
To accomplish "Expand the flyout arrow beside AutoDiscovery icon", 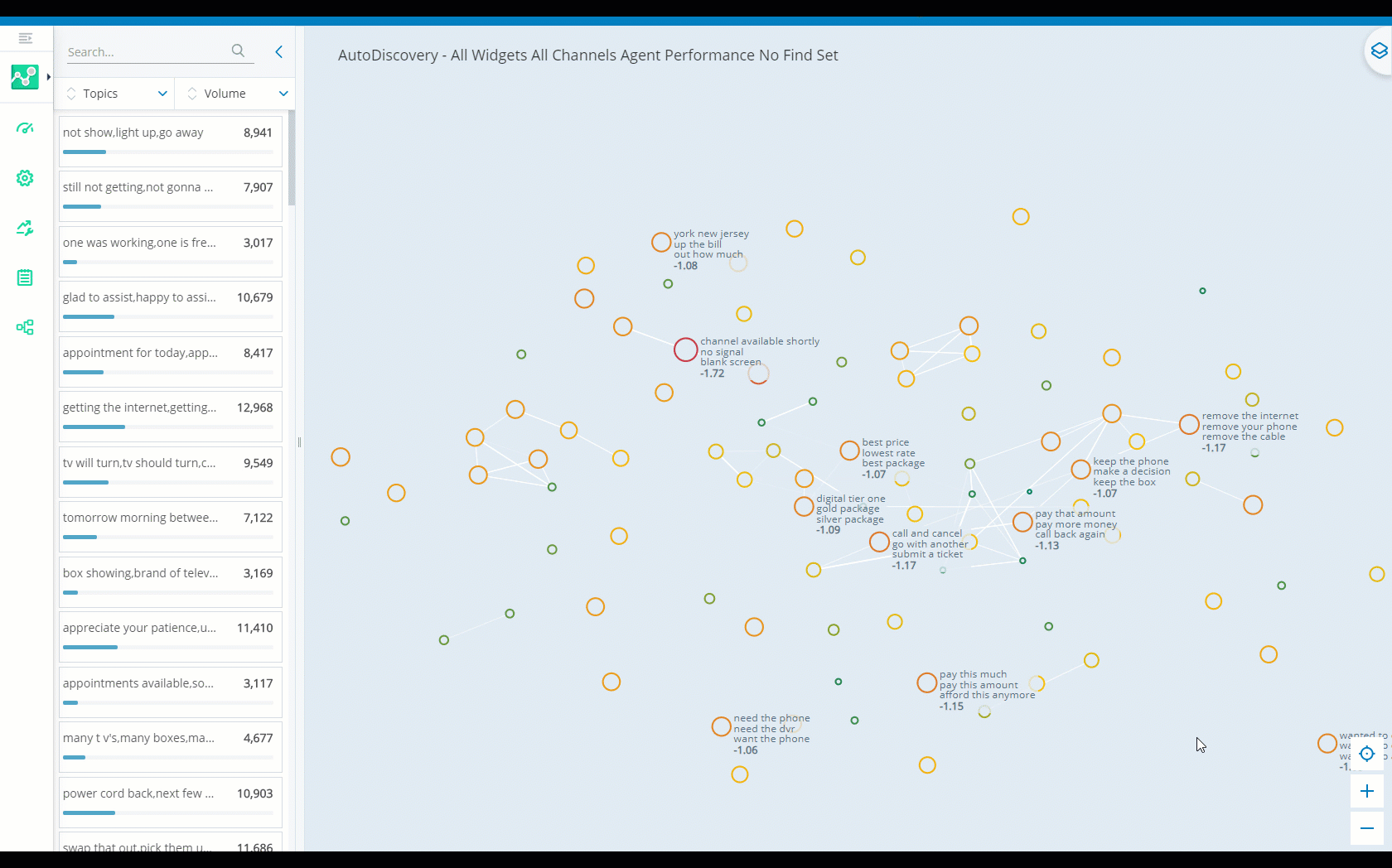I will coord(49,77).
